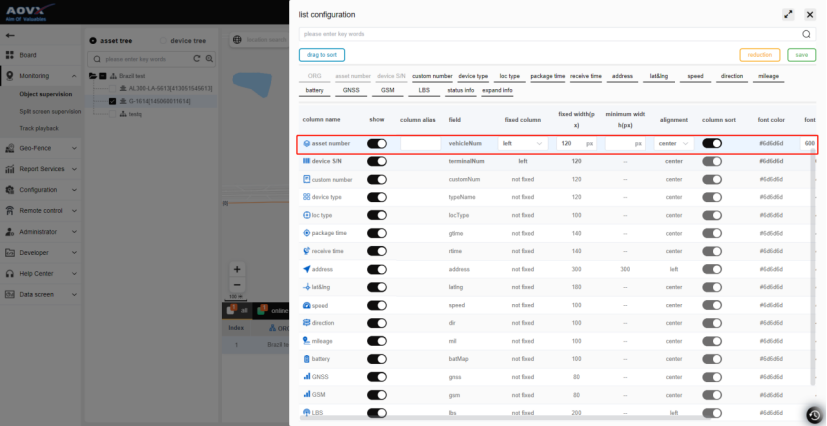This screenshot has height=426, width=827.
Task: Turn off show switch for mileage row
Action: pyautogui.click(x=377, y=340)
